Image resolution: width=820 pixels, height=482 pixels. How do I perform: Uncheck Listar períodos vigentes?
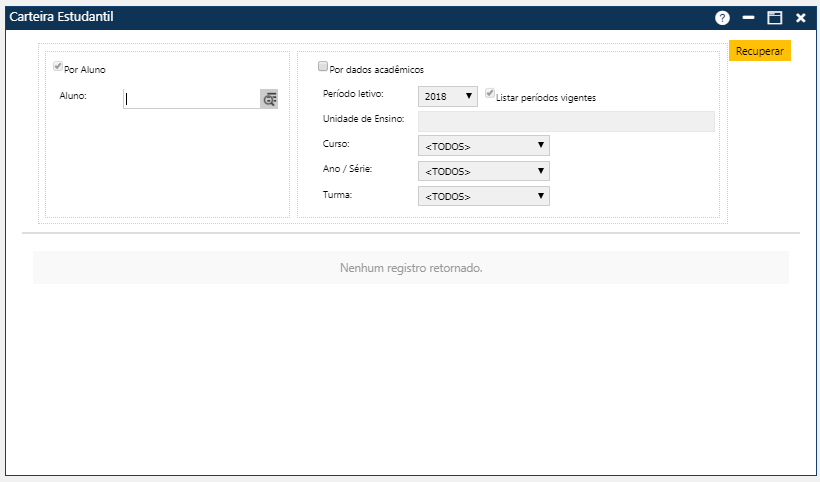(490, 94)
